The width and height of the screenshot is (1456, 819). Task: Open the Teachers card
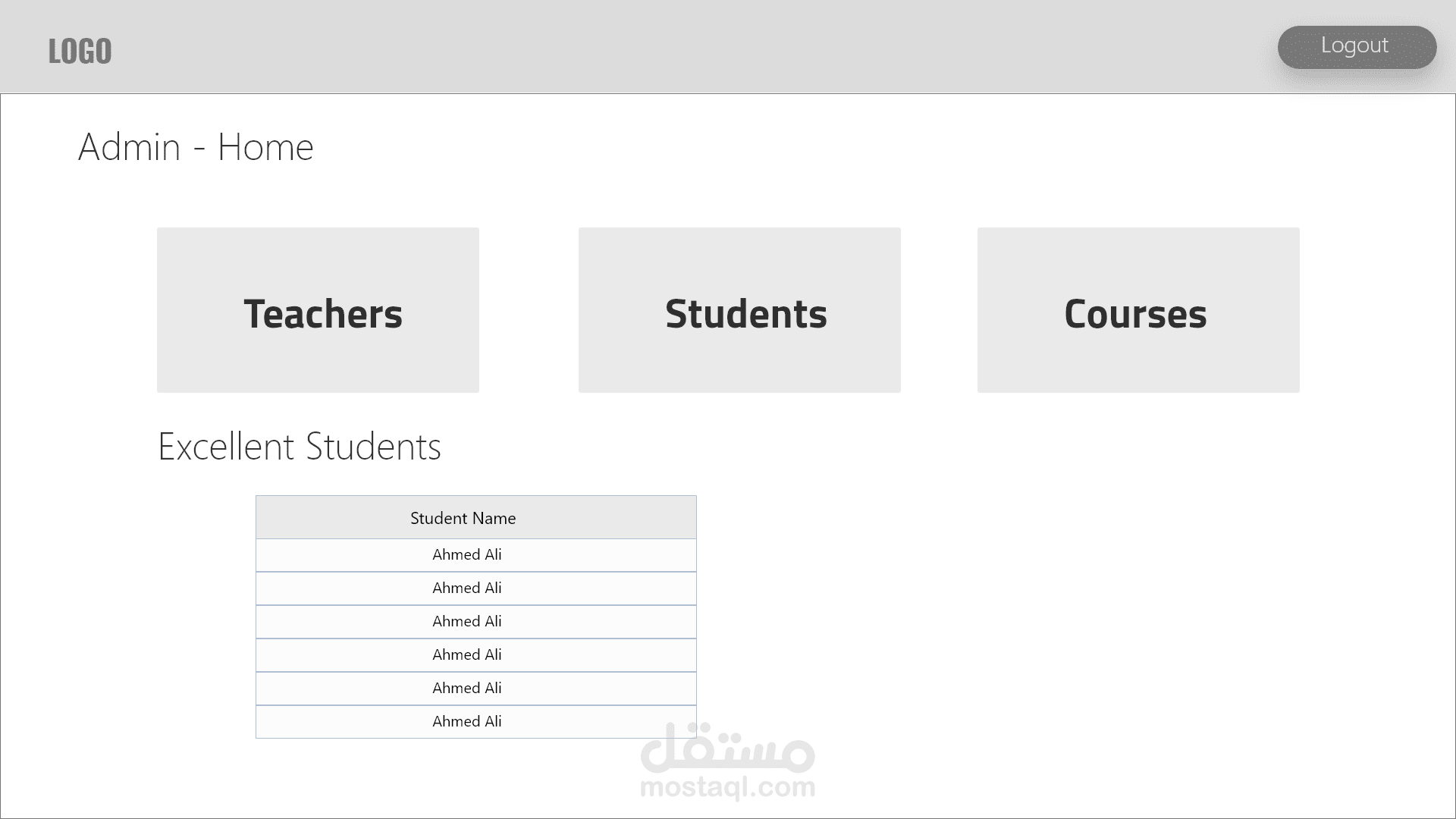pyautogui.click(x=318, y=310)
